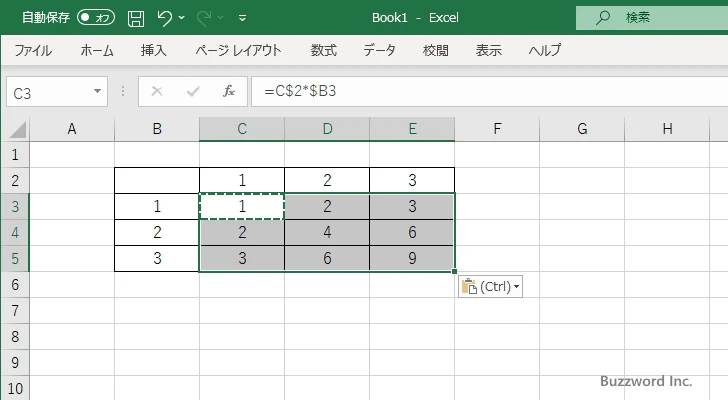This screenshot has width=728, height=400.
Task: Click cell E5 containing 9
Action: click(412, 258)
